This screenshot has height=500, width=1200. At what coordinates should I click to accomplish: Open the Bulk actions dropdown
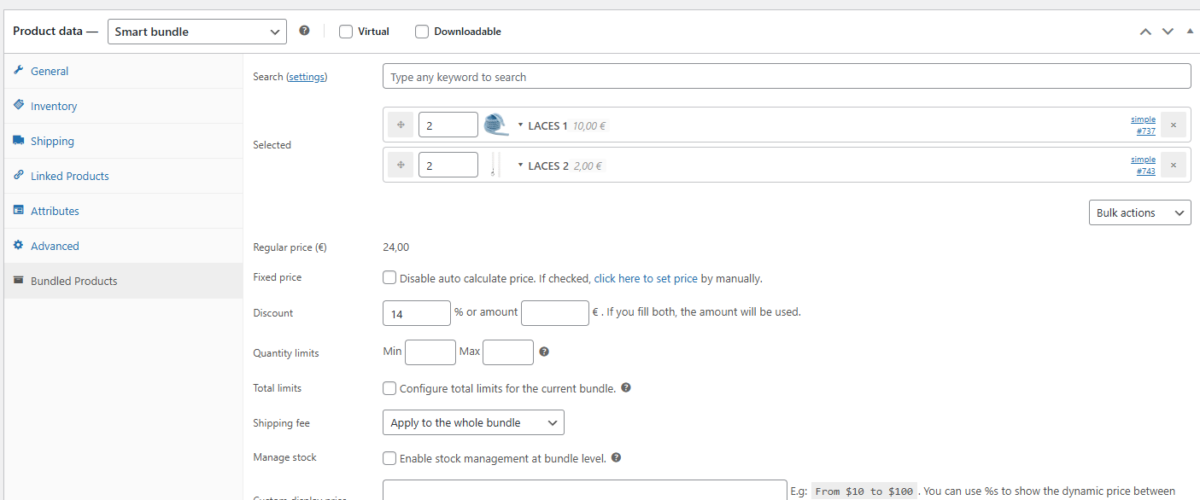1139,213
